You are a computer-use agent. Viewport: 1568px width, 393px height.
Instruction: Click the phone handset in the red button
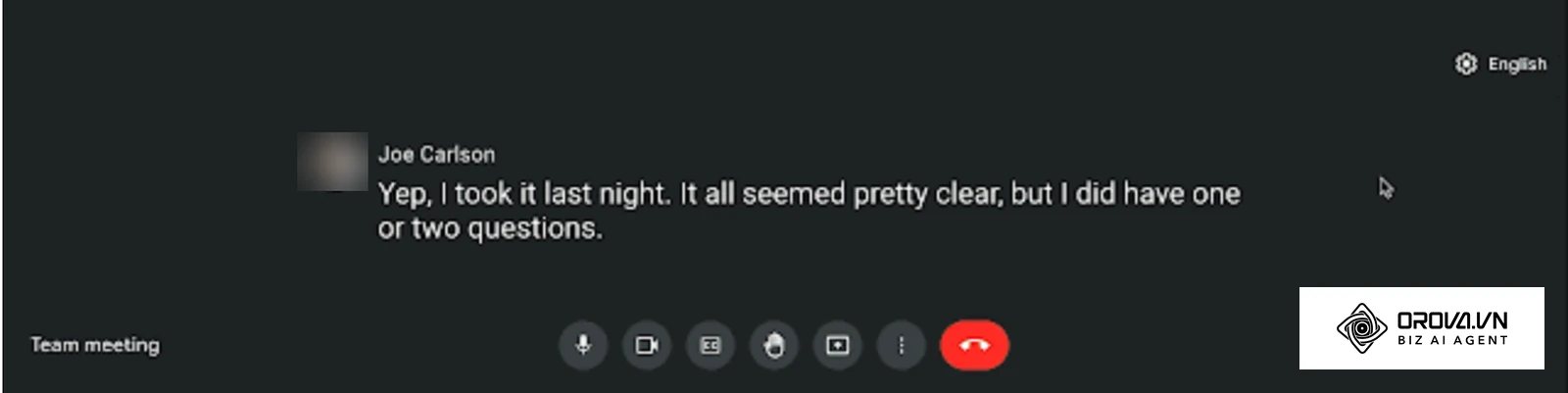pyautogui.click(x=974, y=345)
